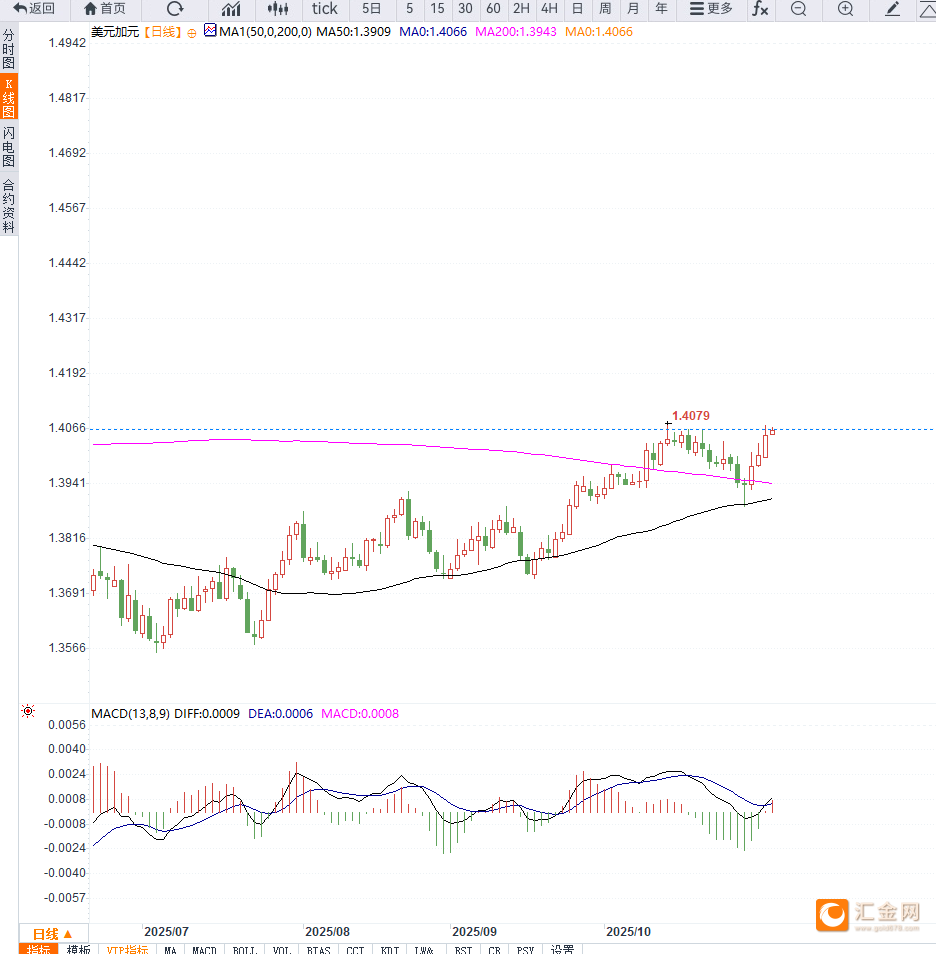Select the pencil drawing tool
Image resolution: width=936 pixels, height=954 pixels.
coord(892,9)
